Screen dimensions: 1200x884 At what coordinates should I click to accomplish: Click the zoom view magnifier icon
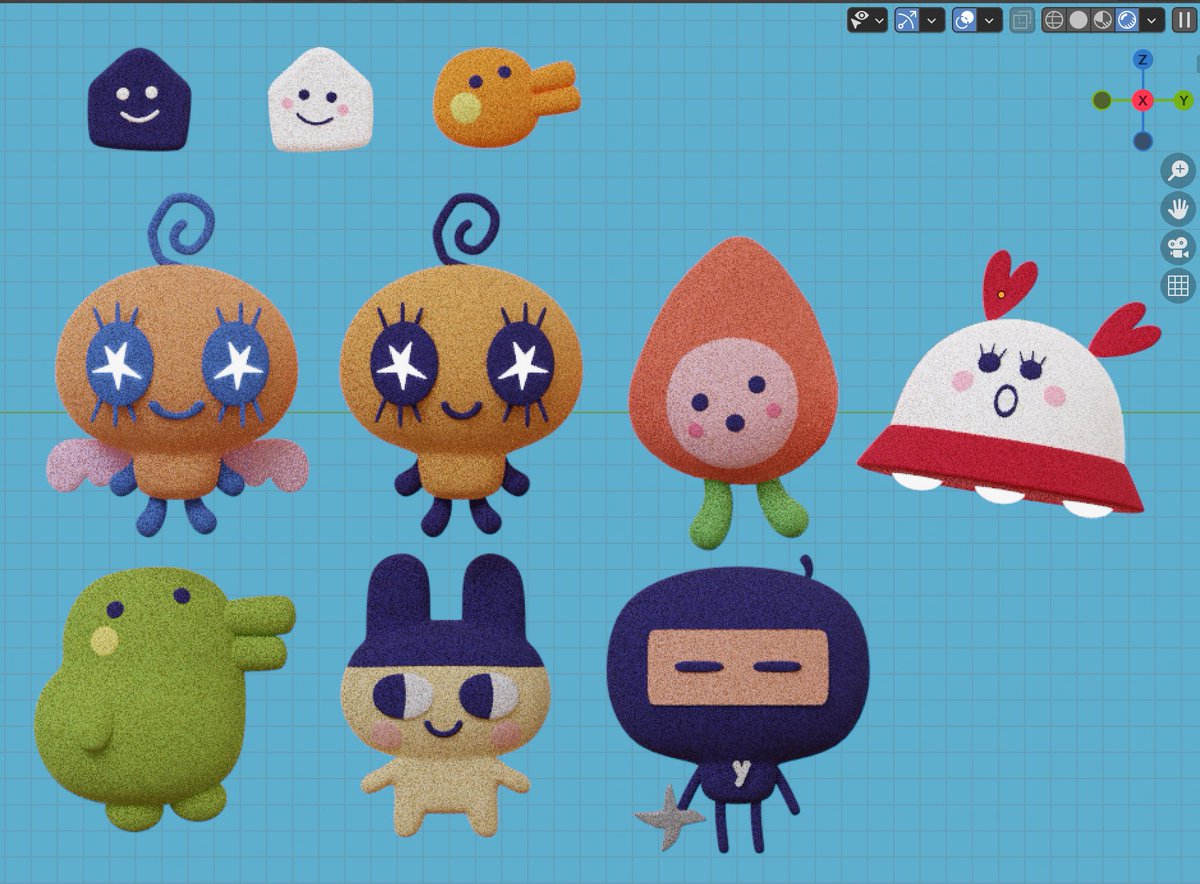coord(1178,171)
